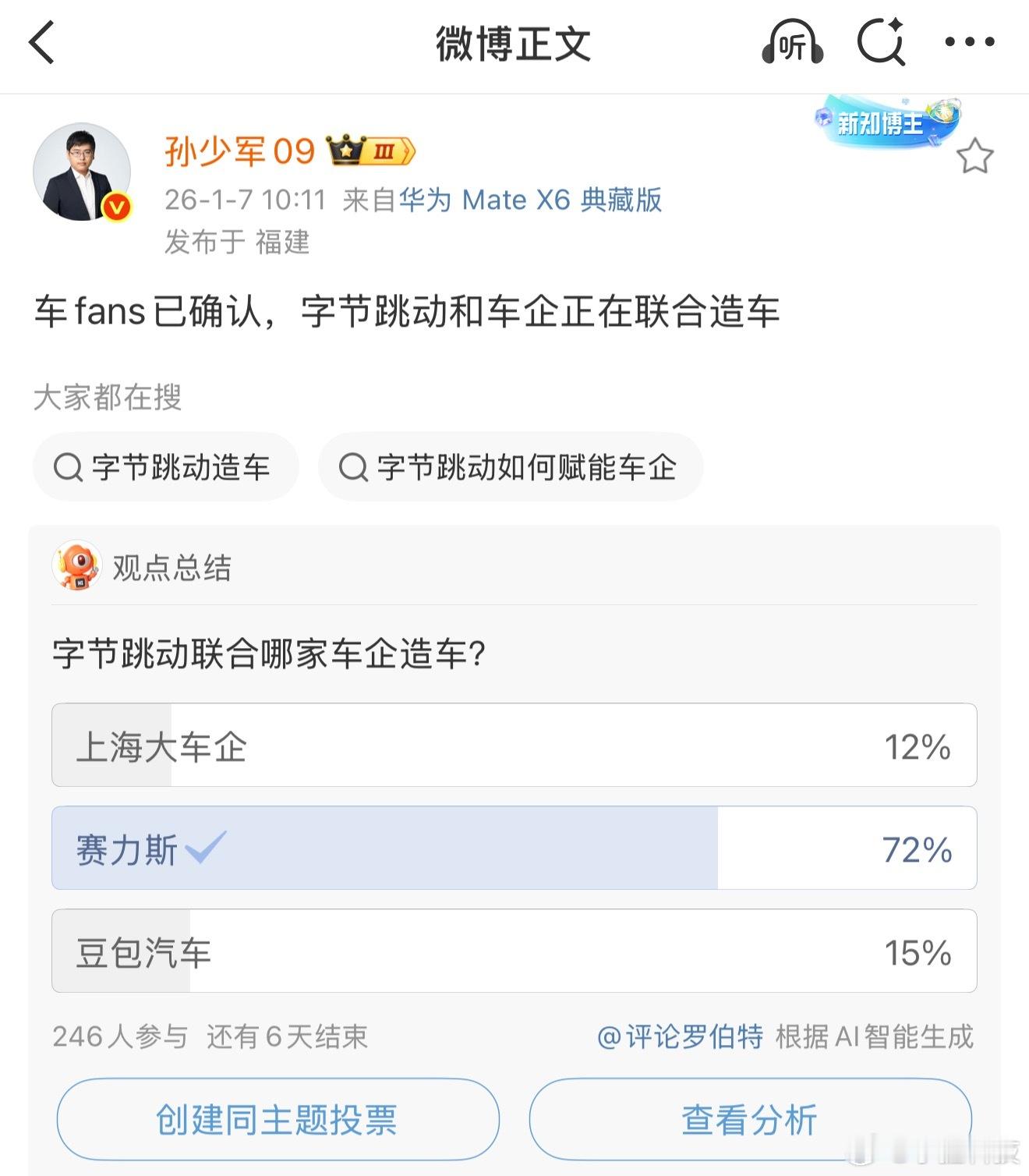The image size is (1029, 1176).
Task: Tap the 华为 Mate X6 典藏版 source link
Action: coord(530,200)
